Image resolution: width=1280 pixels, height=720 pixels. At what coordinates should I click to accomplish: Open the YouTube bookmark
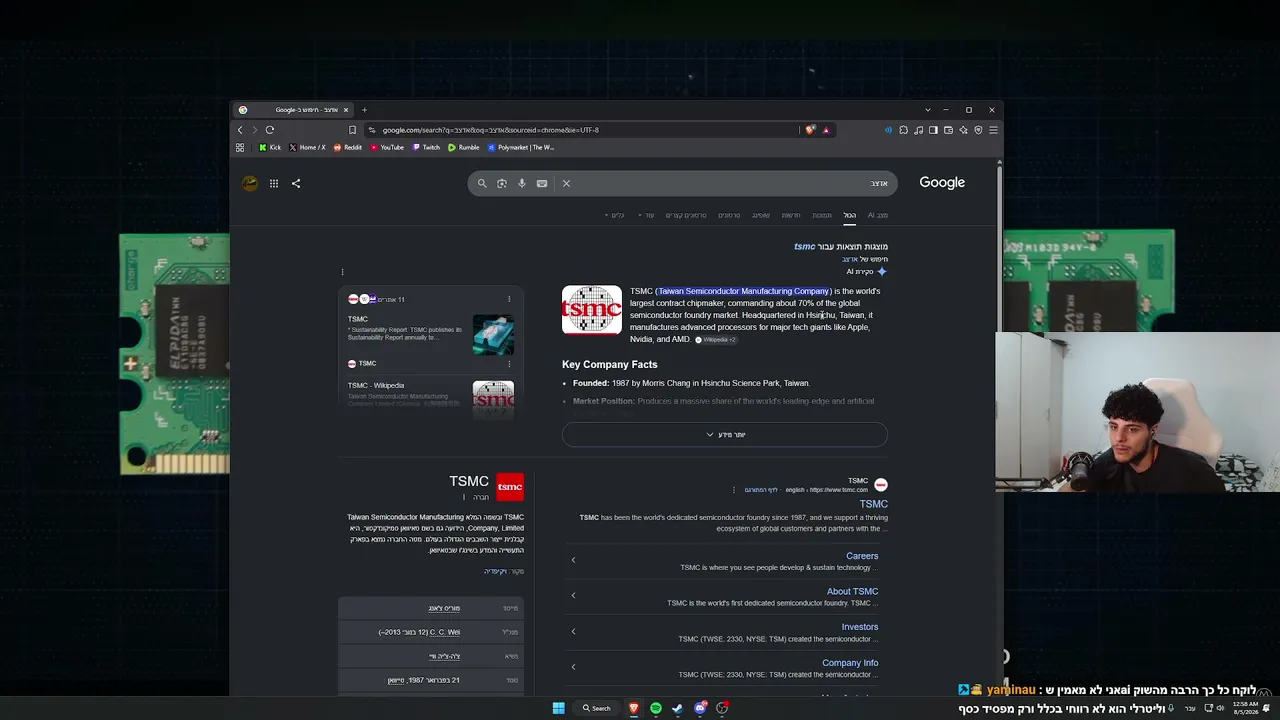(x=387, y=147)
